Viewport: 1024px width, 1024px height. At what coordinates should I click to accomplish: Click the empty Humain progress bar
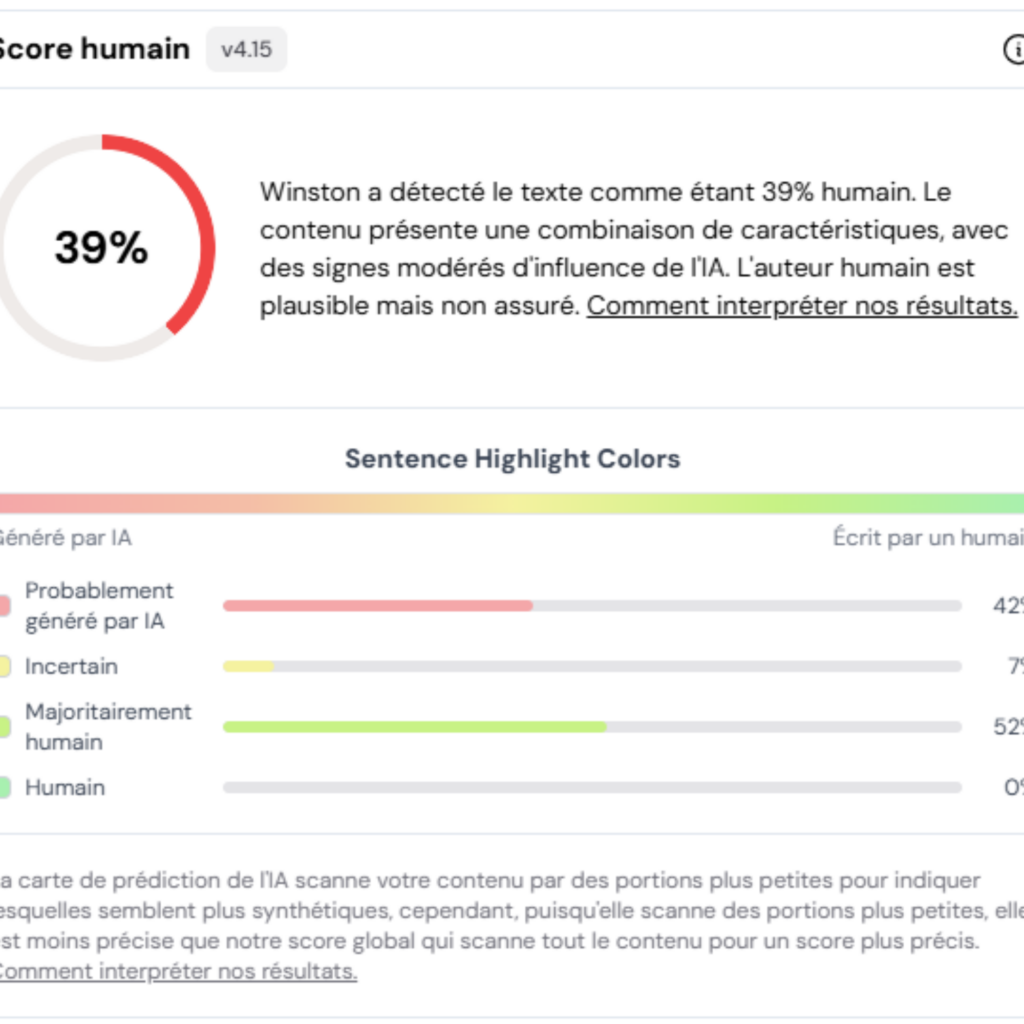pos(591,788)
